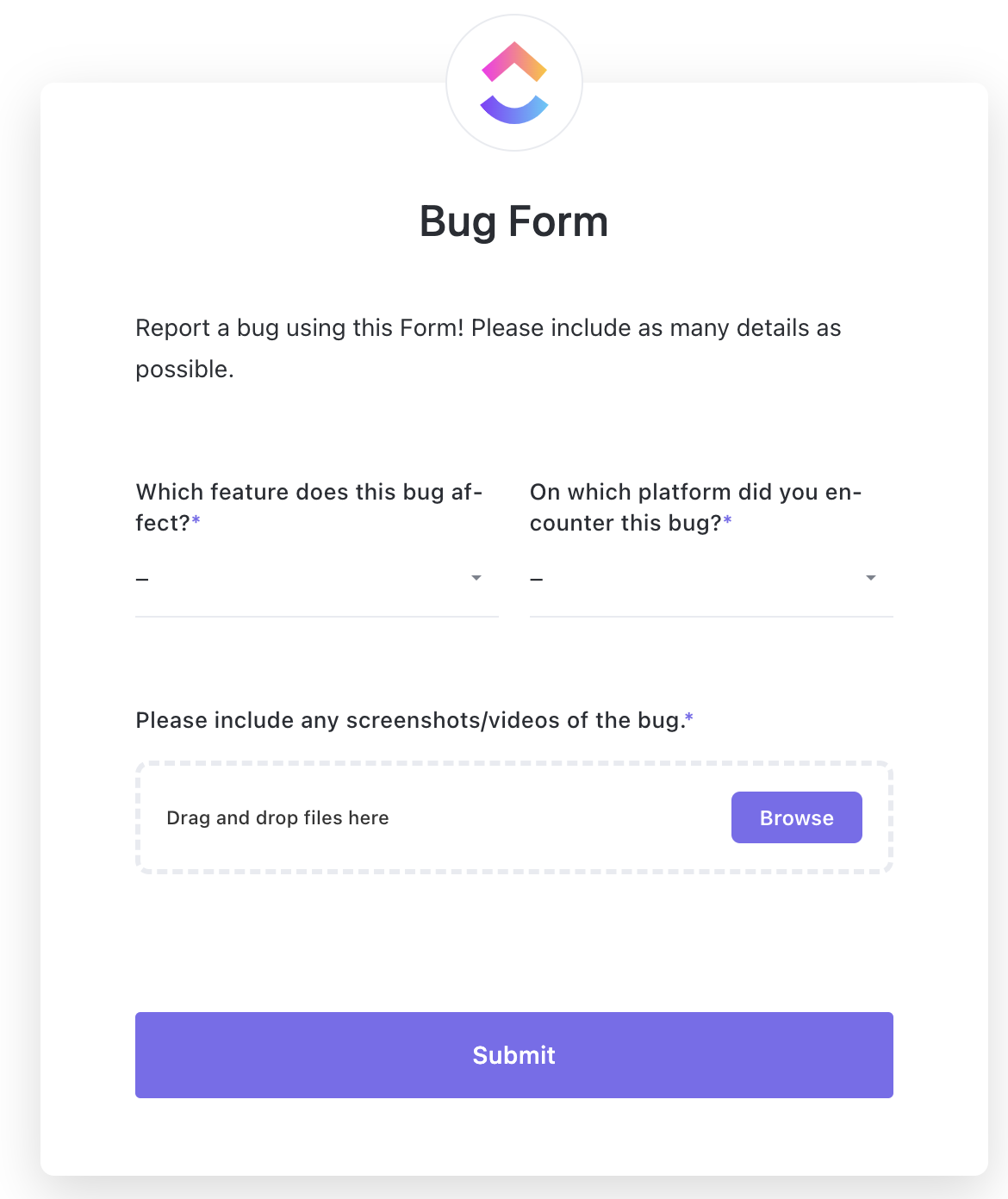The width and height of the screenshot is (1008, 1199).
Task: Click the dash placeholder in the platform dropdown
Action: click(537, 579)
